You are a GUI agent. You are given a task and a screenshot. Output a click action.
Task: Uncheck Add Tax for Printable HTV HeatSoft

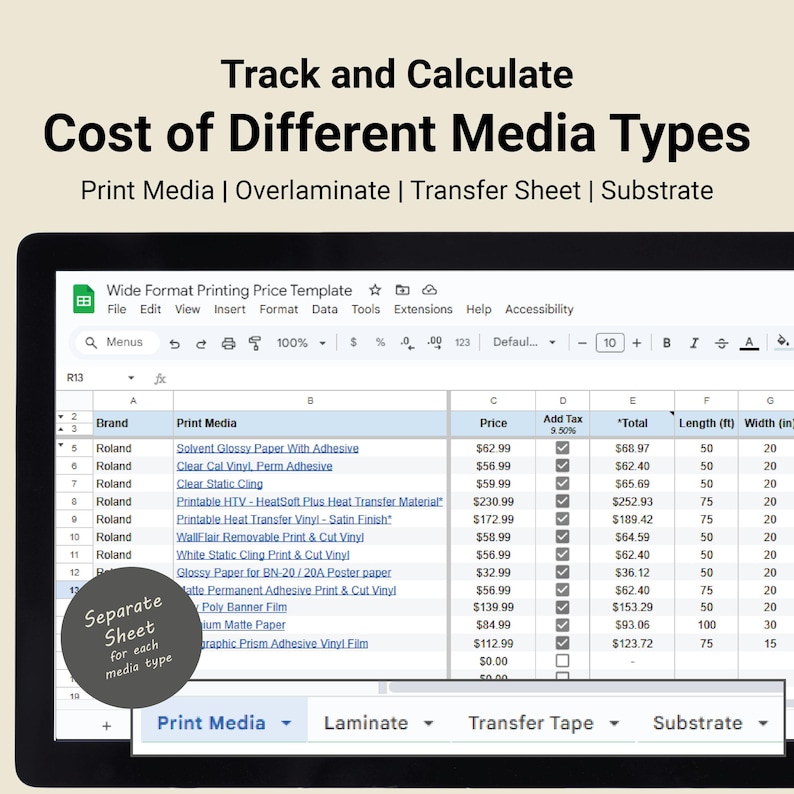point(562,501)
